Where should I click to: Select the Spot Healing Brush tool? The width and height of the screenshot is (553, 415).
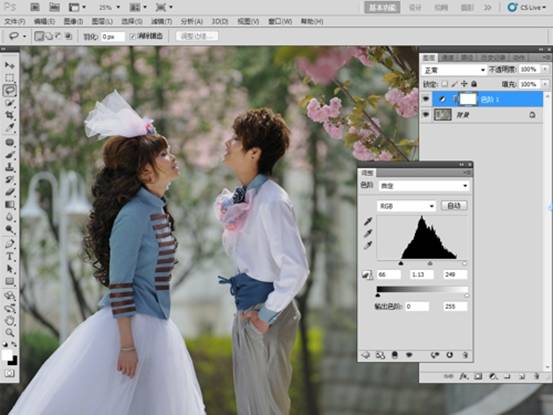click(x=10, y=142)
